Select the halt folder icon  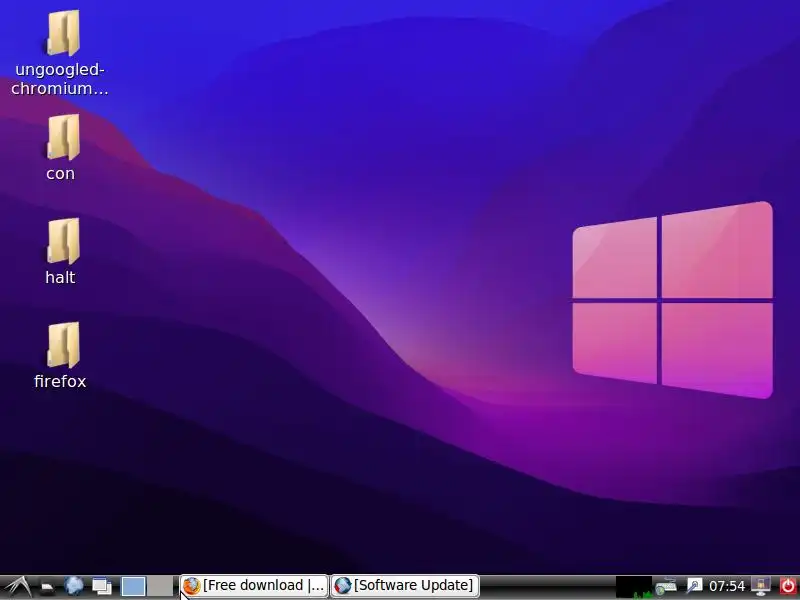[x=63, y=241]
